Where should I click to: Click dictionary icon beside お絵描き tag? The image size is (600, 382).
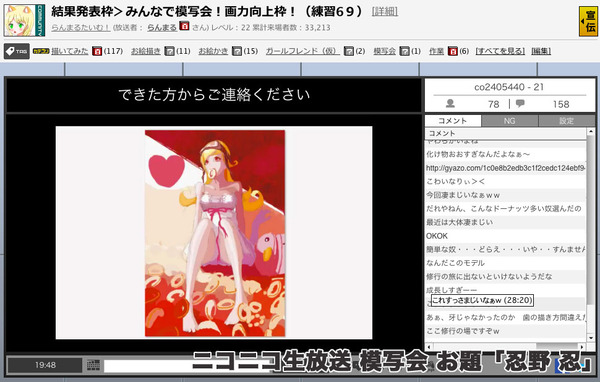pyautogui.click(x=169, y=51)
